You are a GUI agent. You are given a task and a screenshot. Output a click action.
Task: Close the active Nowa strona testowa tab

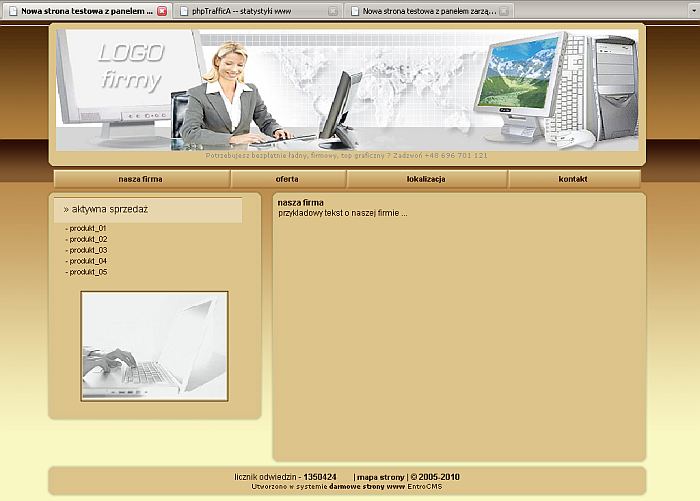click(162, 11)
